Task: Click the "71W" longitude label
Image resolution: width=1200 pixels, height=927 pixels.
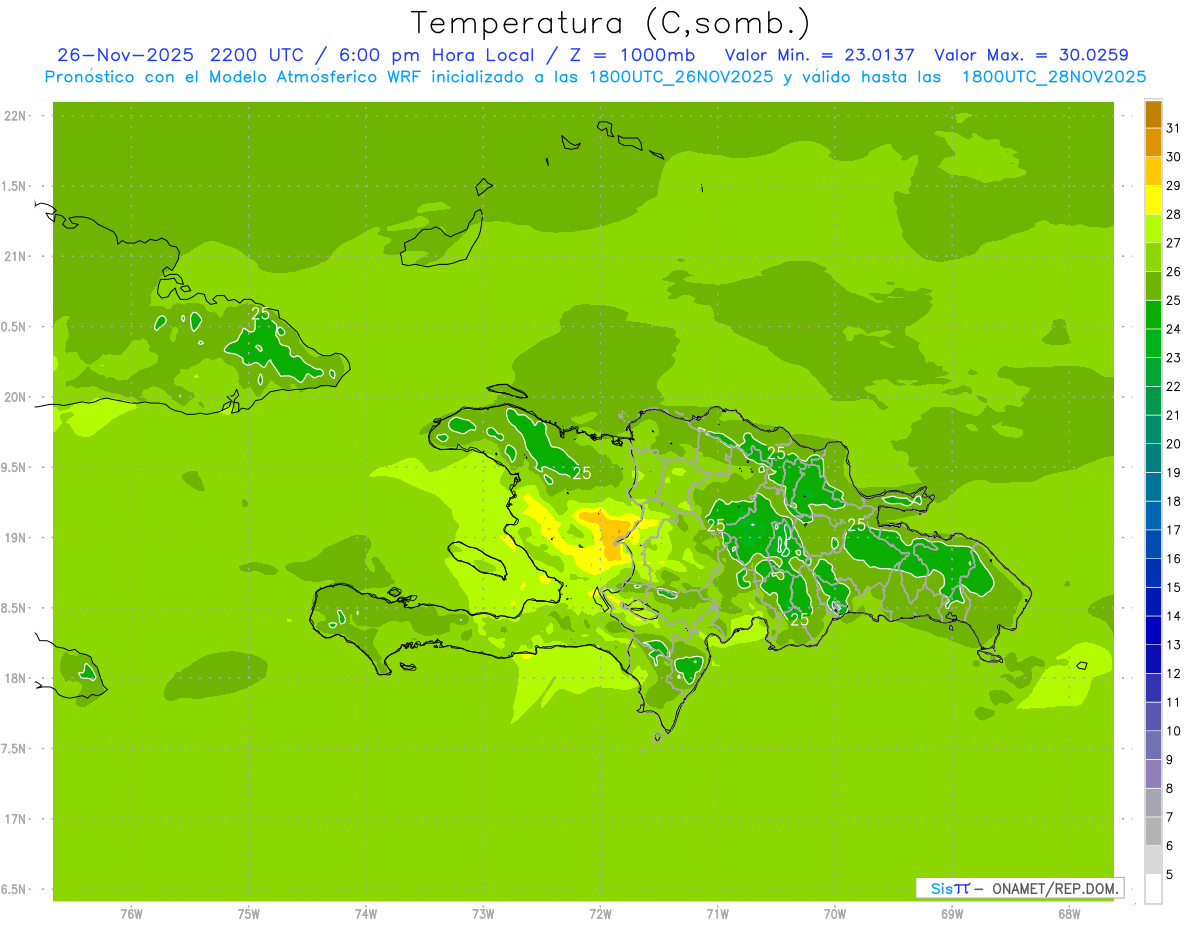Action: coord(717,914)
